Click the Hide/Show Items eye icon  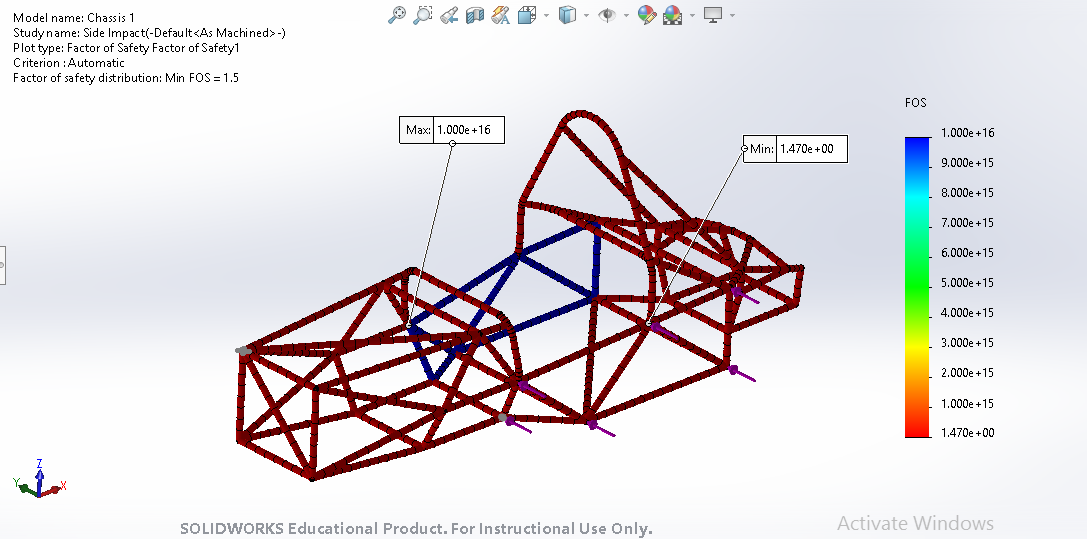coord(607,15)
